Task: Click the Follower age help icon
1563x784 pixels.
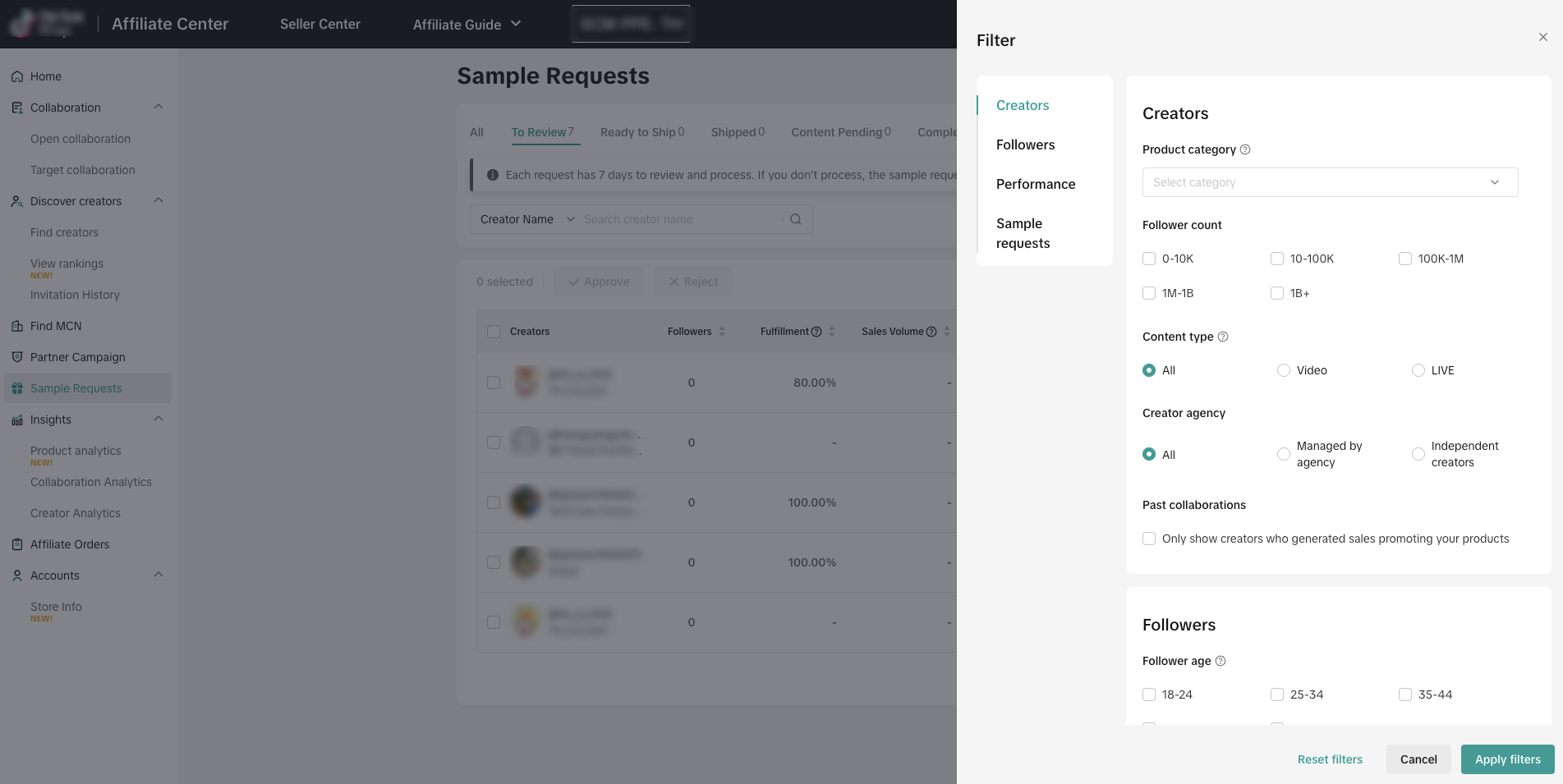Action: coord(1221,661)
